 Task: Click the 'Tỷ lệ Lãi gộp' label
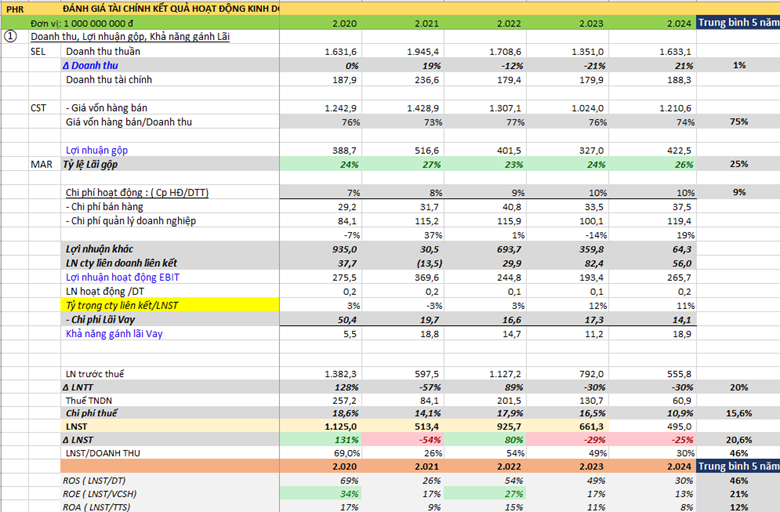pyautogui.click(x=90, y=164)
